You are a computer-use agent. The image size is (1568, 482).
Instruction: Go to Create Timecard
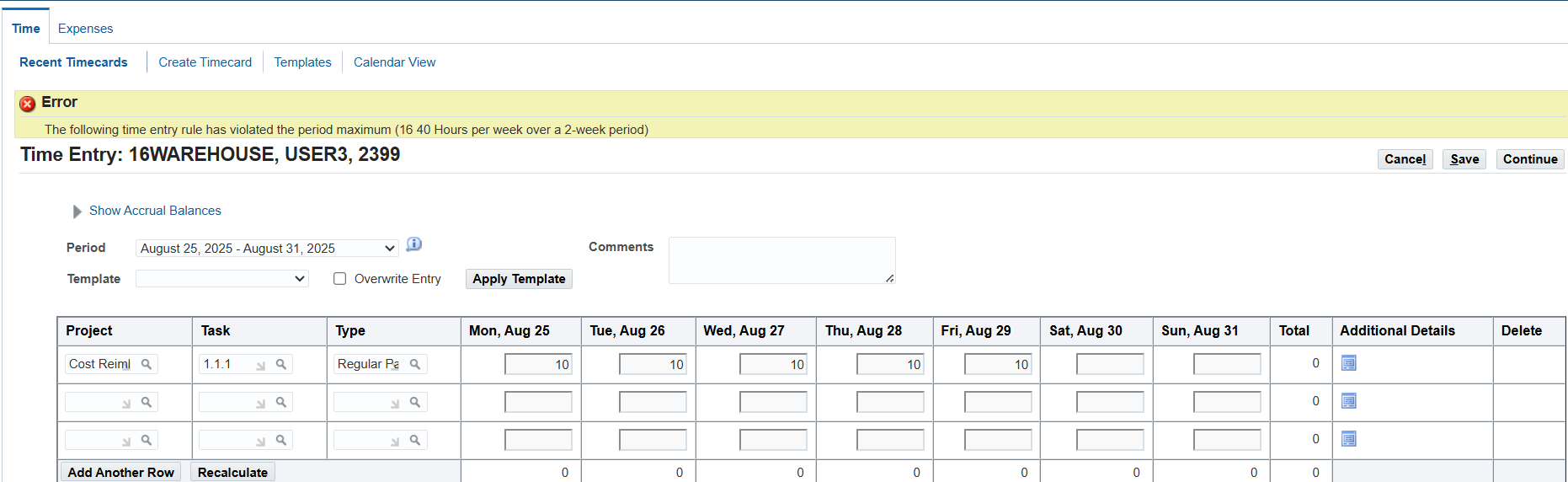coord(205,62)
